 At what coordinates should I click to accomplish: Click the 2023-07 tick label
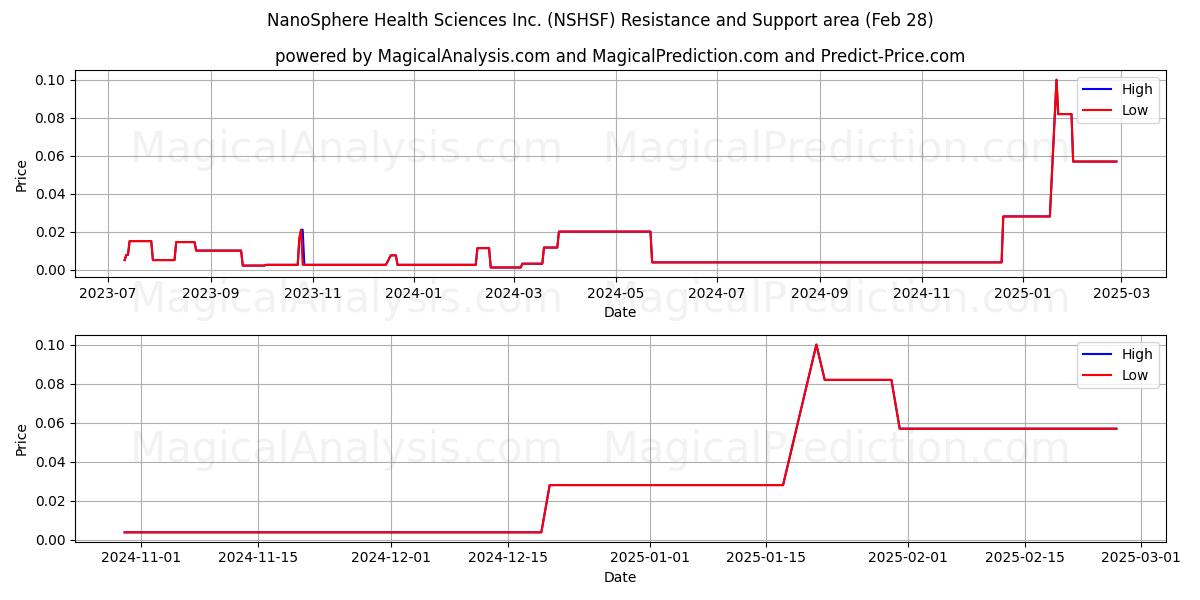coord(107,293)
